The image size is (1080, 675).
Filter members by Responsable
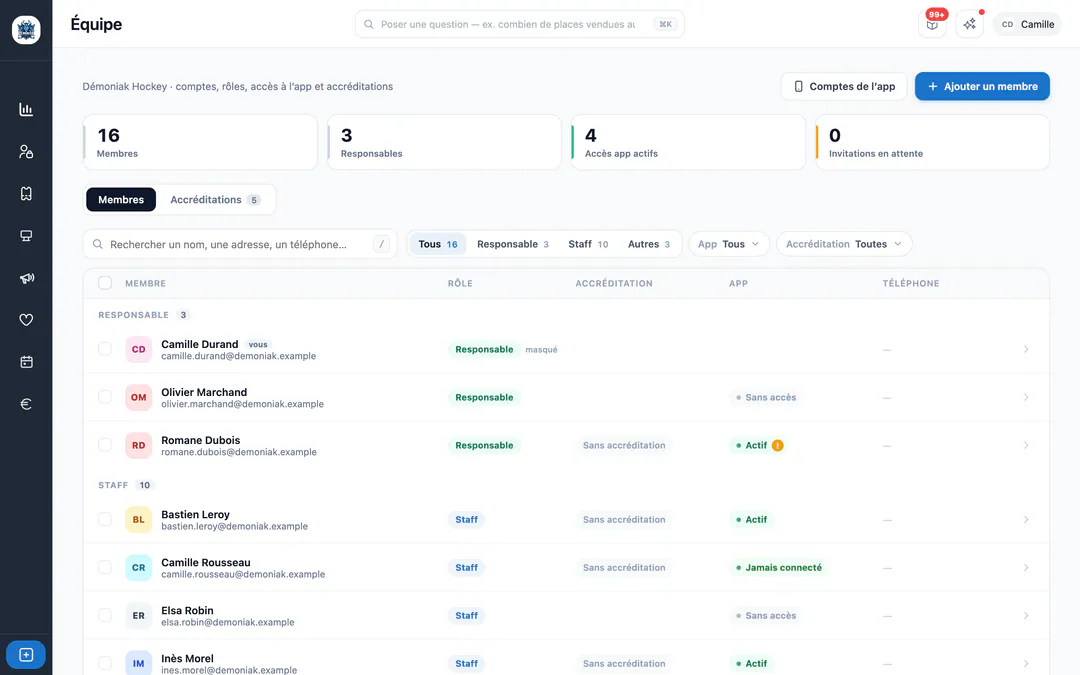pyautogui.click(x=512, y=244)
